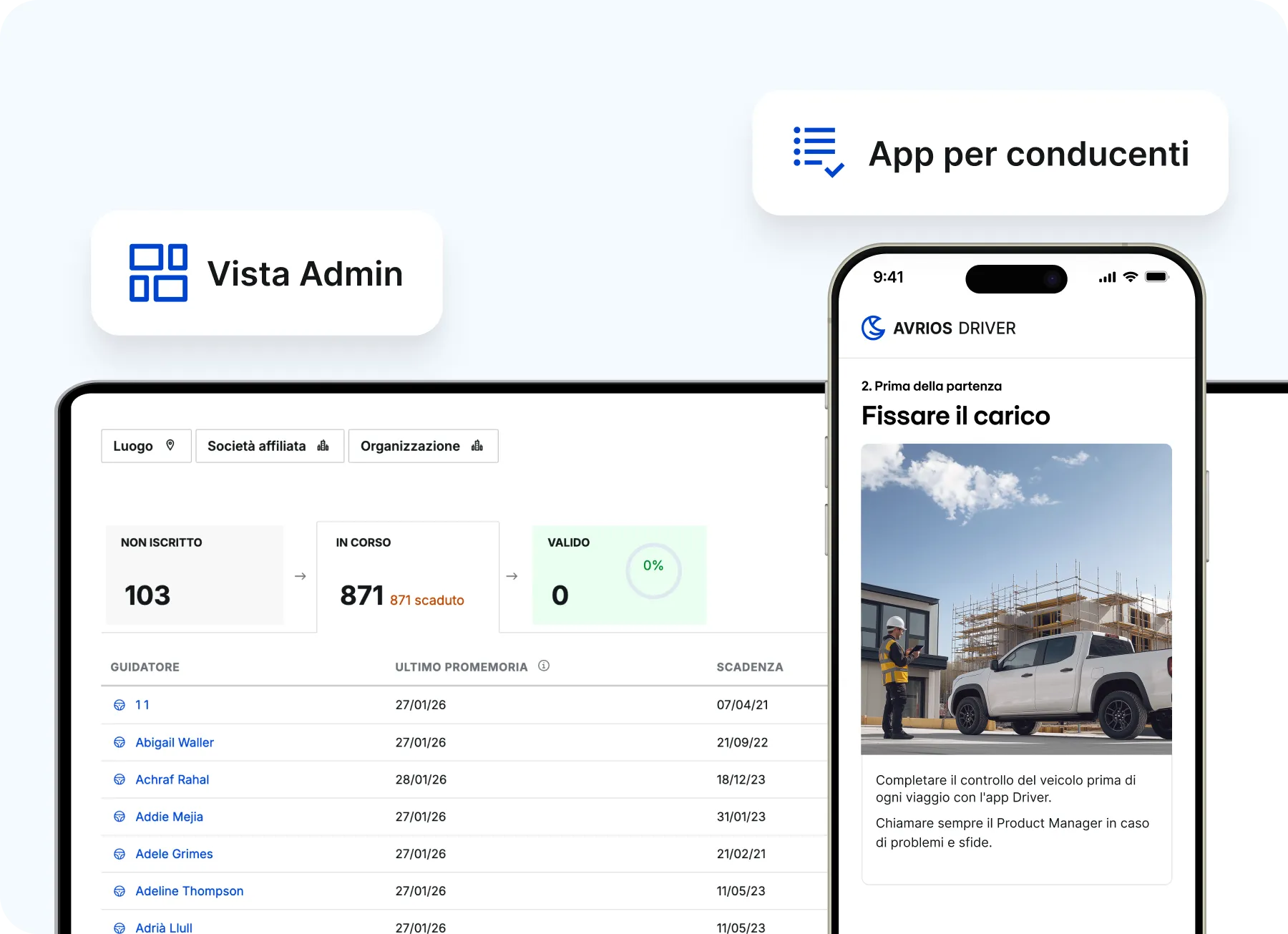Sort by the Scadenza column header
The width and height of the screenshot is (1288, 934).
pos(750,667)
